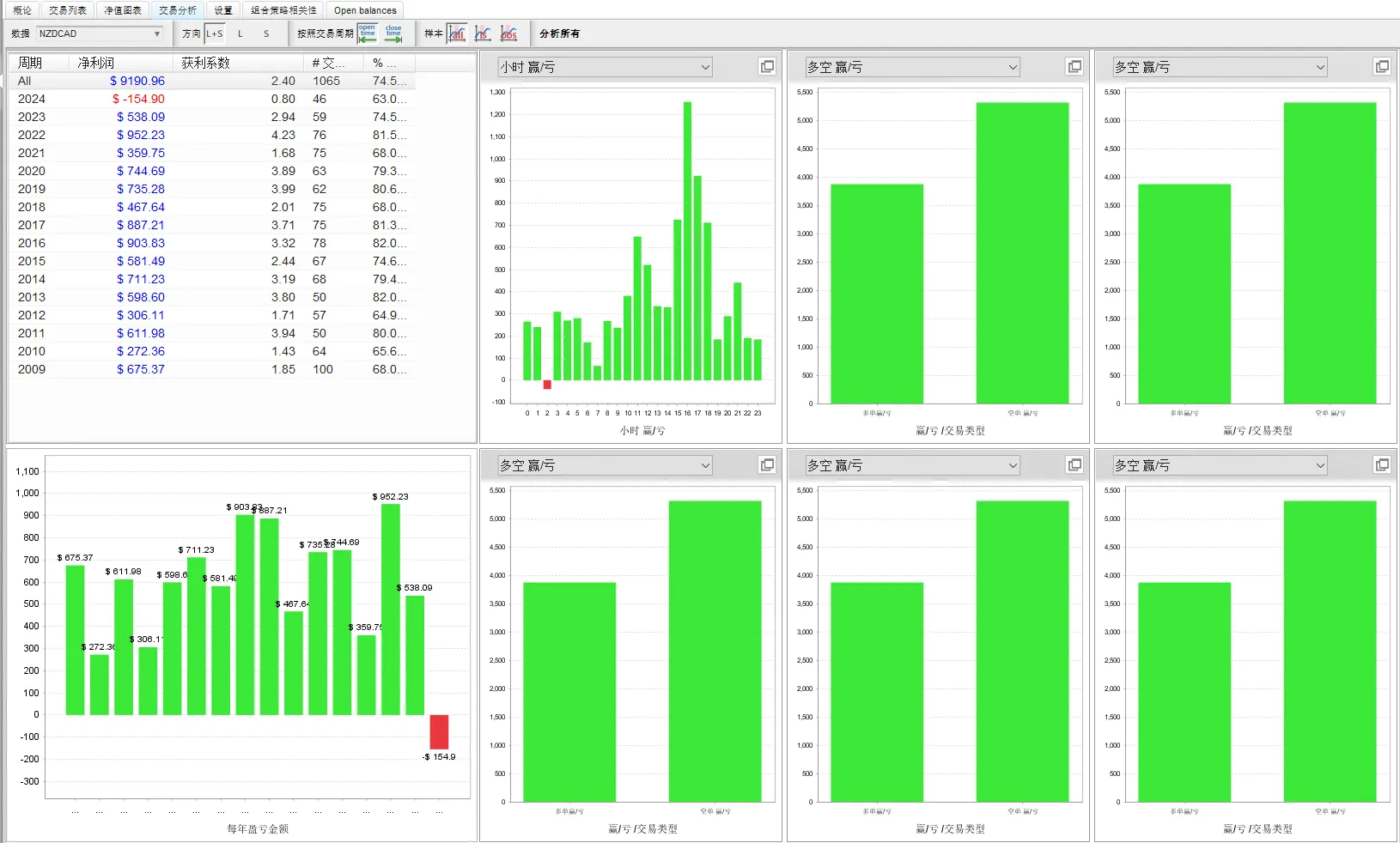Switch to the 净值图表 tab

[123, 10]
